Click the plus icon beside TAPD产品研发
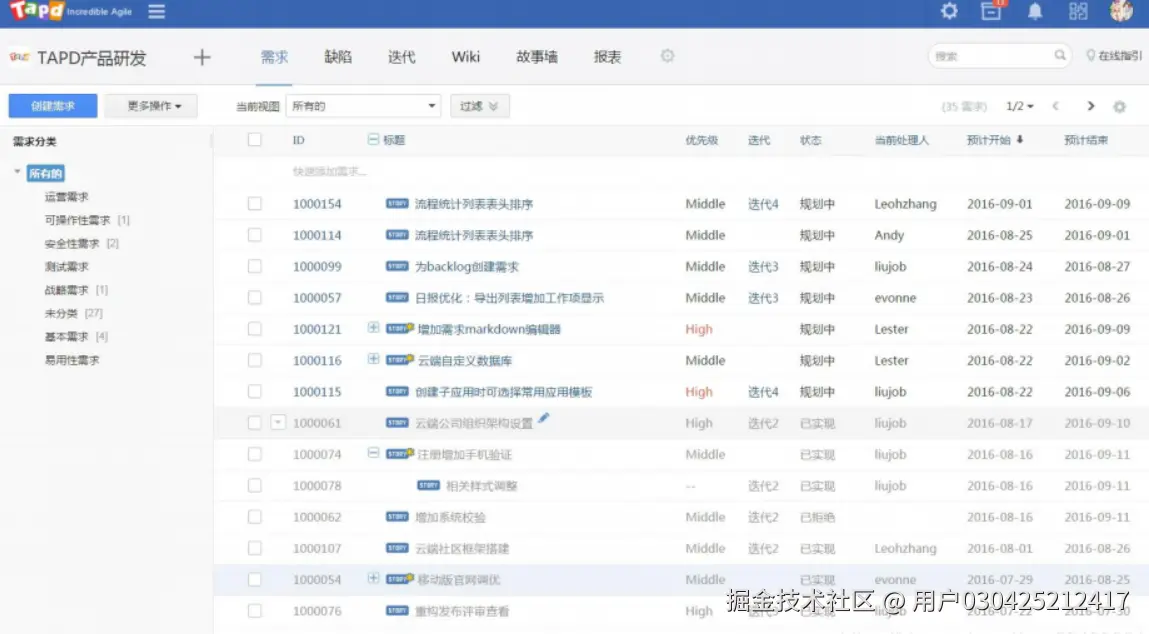This screenshot has width=1149, height=634. click(x=202, y=57)
